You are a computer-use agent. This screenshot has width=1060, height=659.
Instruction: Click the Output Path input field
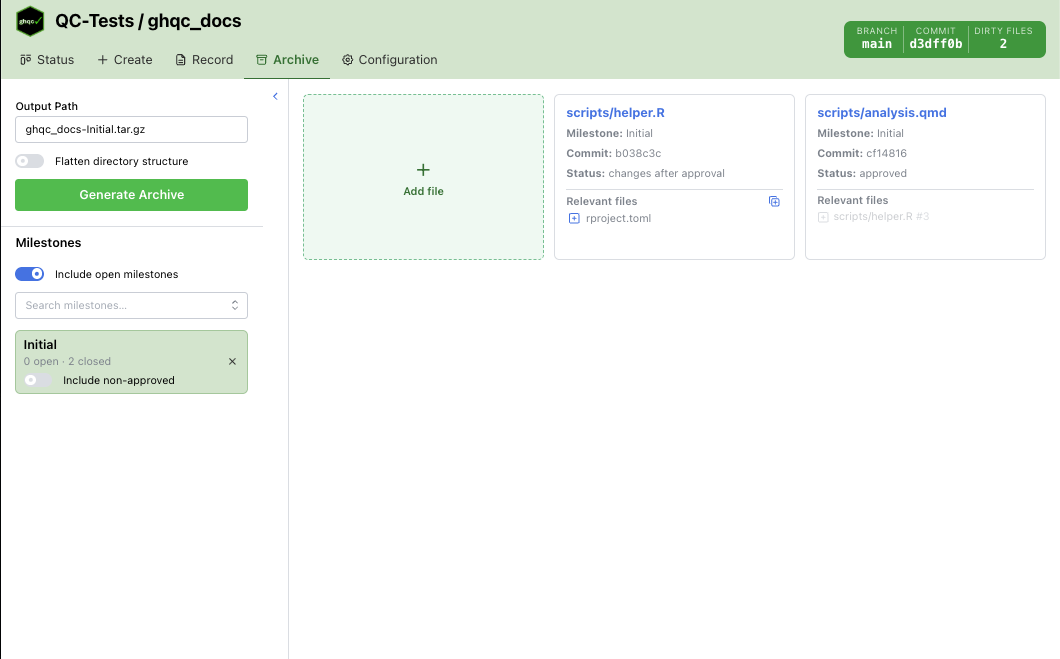click(x=131, y=129)
